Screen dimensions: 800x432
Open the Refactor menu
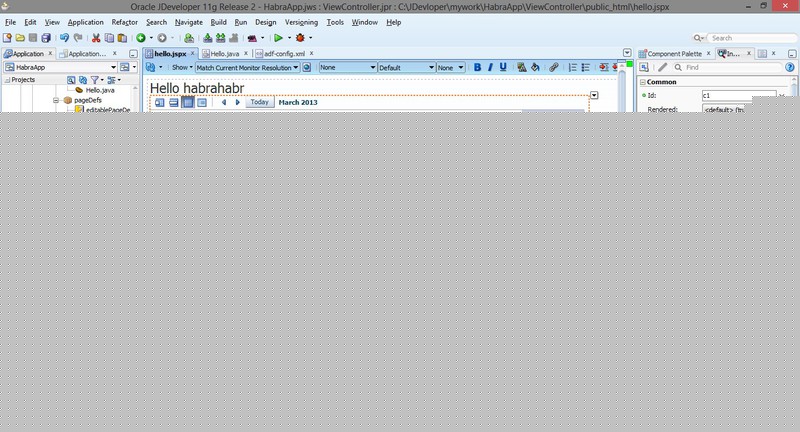coord(124,22)
